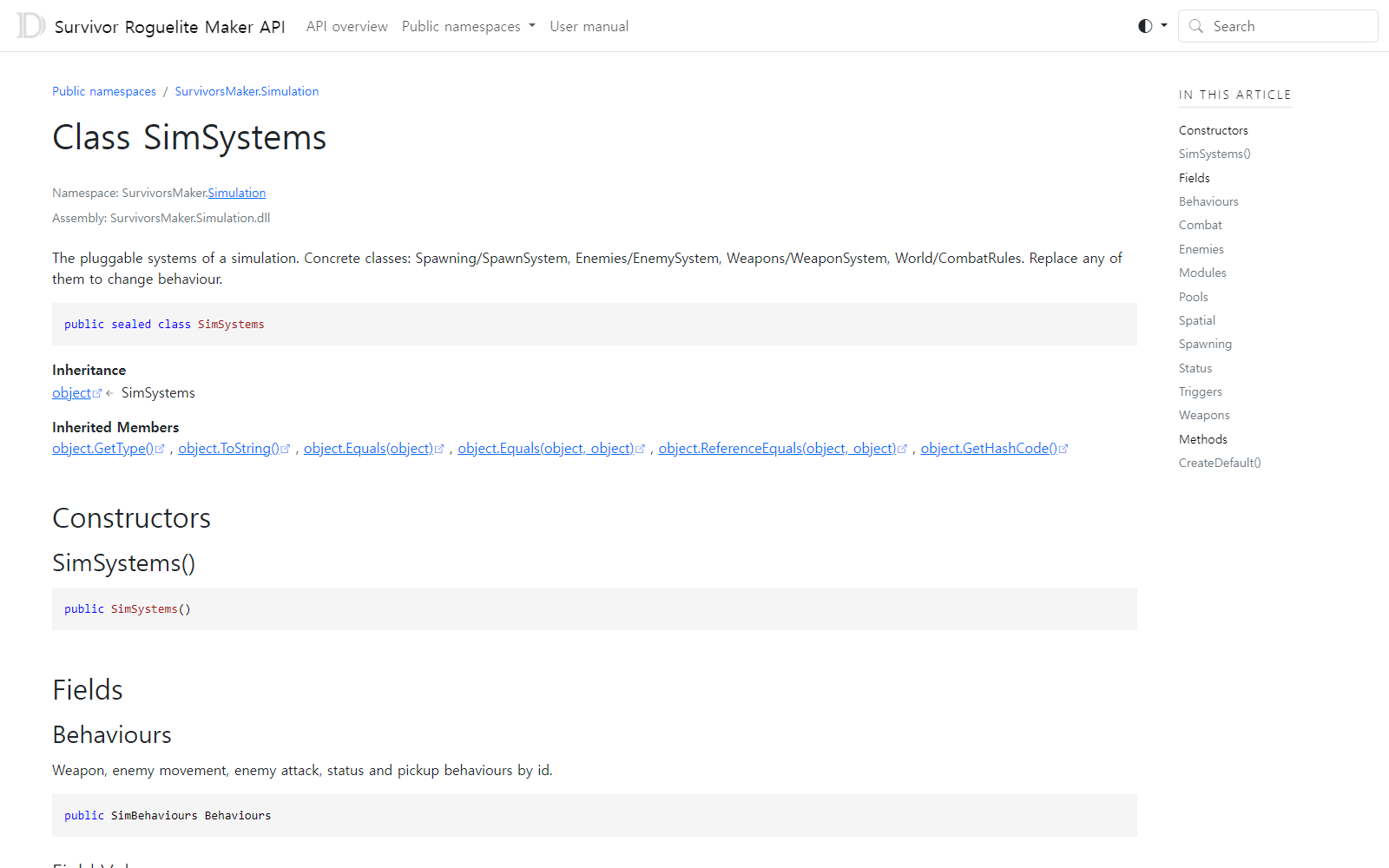Jump to Fields in article outline
The height and width of the screenshot is (868, 1389).
[x=1194, y=178]
